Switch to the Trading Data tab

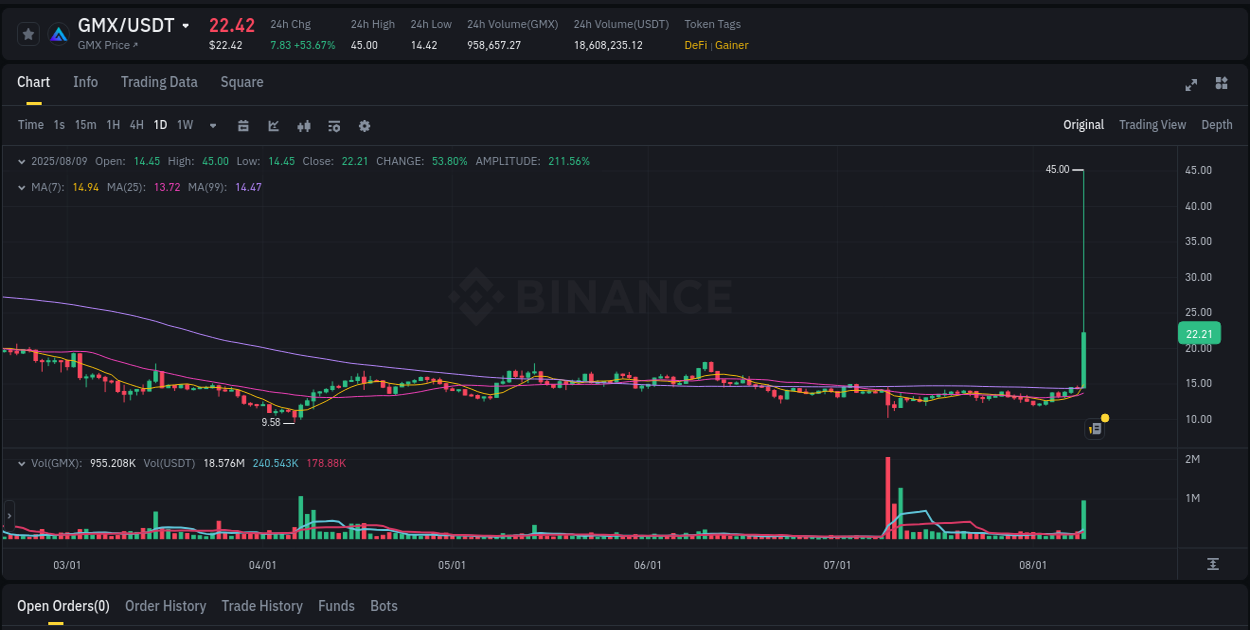pos(159,82)
